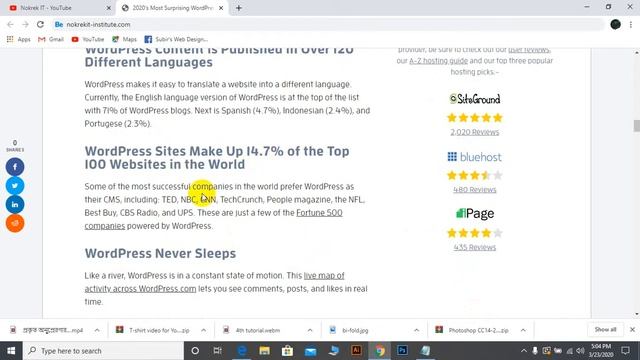Screen dimensions: 640x360
Task: Click iPage's four-star rating
Action: tap(475, 233)
